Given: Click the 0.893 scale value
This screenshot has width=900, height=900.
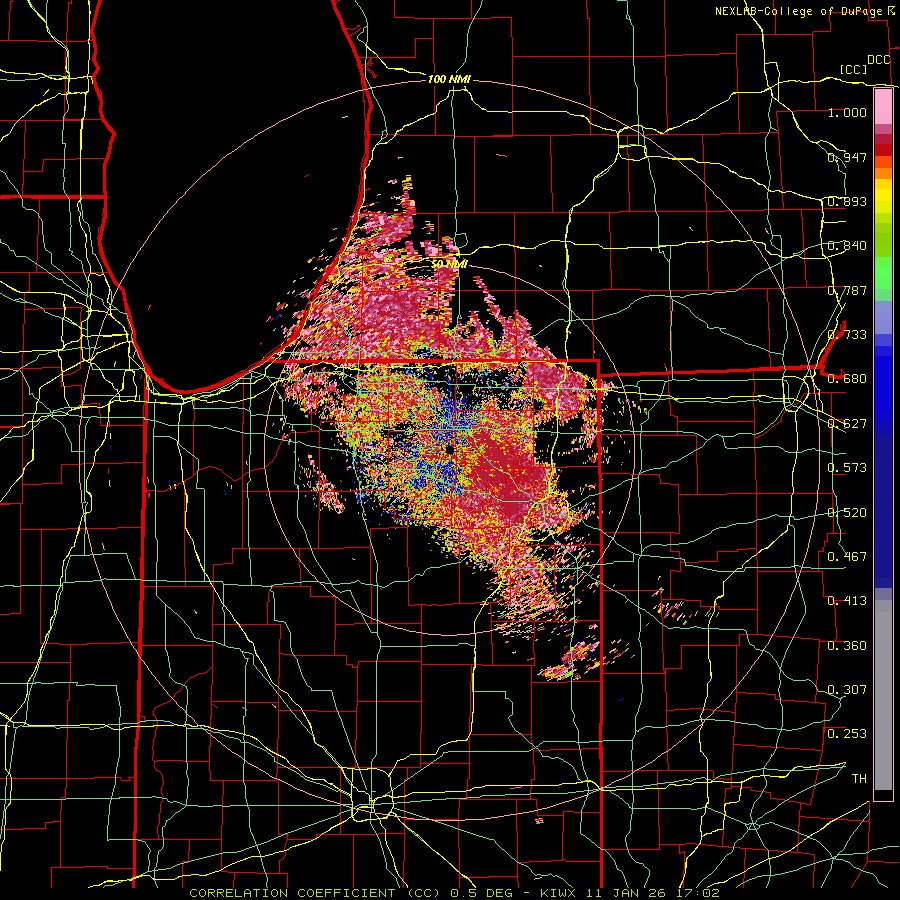Looking at the screenshot, I should point(847,201).
